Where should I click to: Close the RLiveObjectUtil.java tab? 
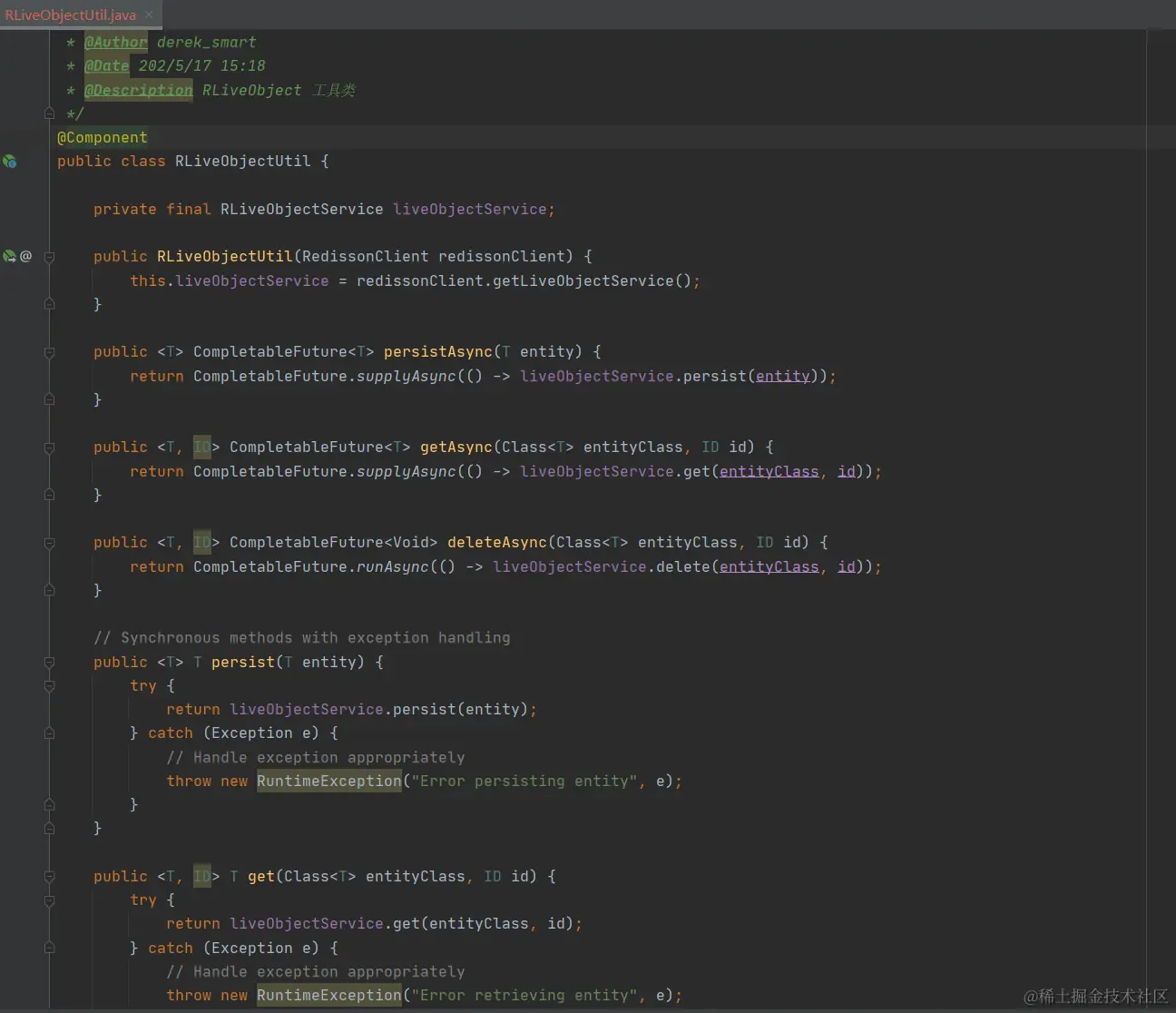tap(149, 15)
